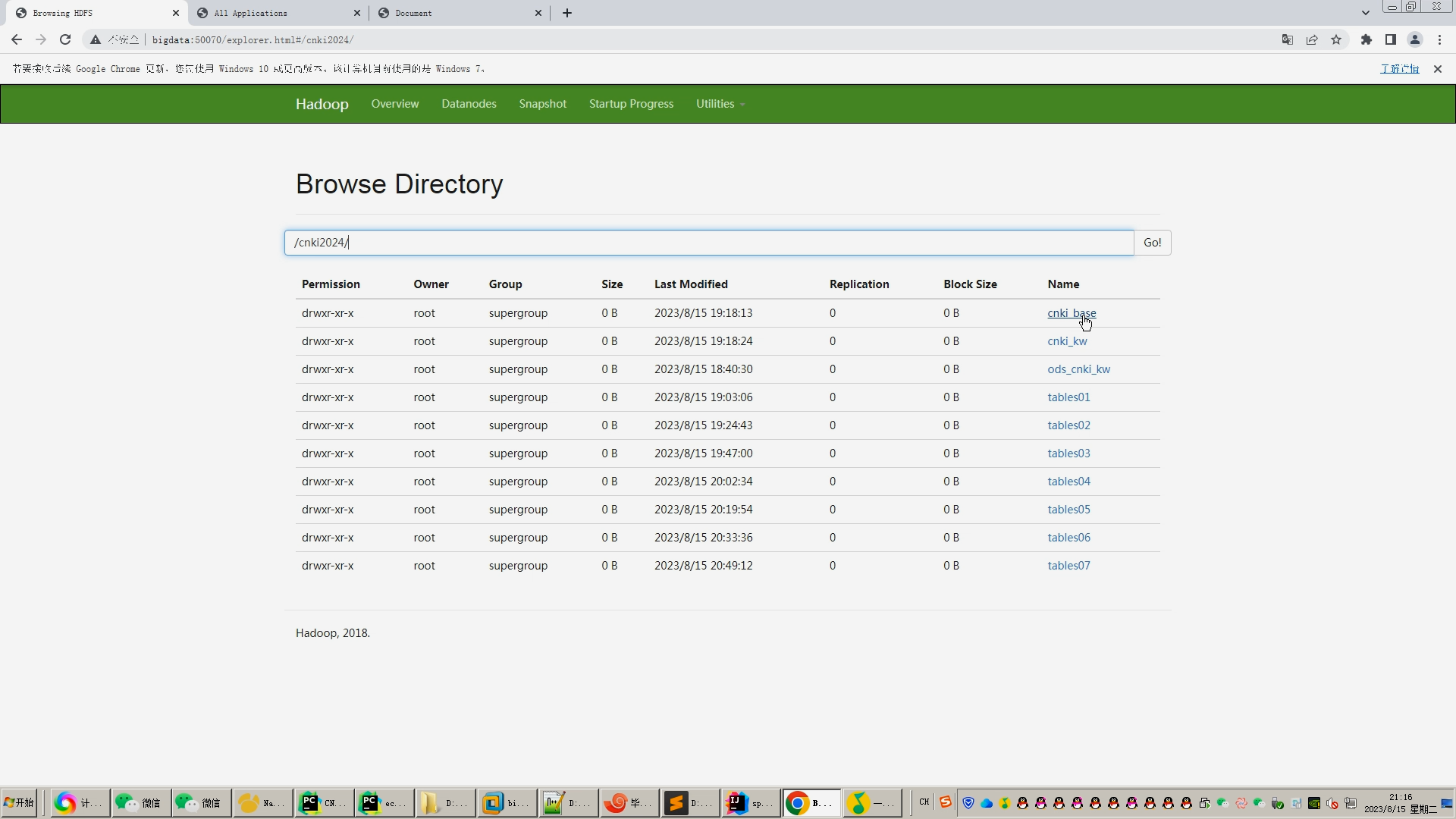This screenshot has height=819, width=1456.
Task: Expand the Utilities dropdown menu
Action: [x=720, y=104]
